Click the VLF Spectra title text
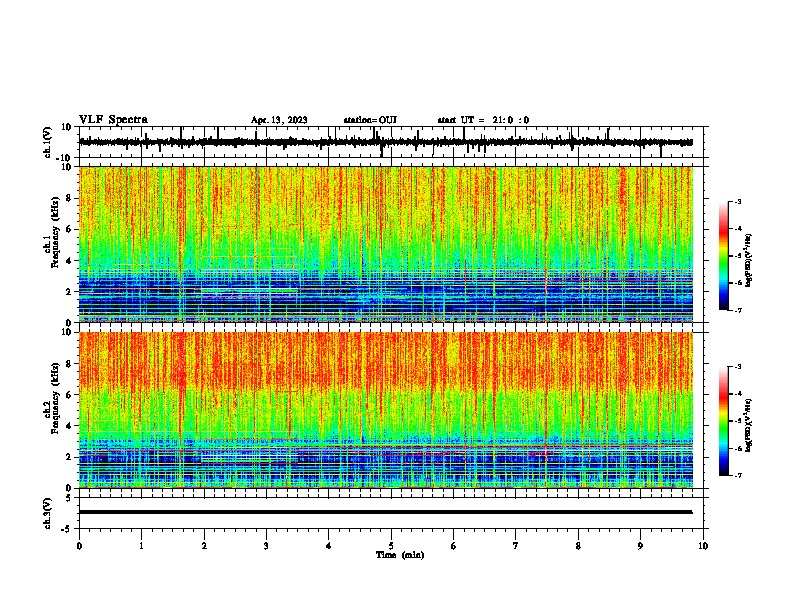The height and width of the screenshot is (612, 792). click(113, 120)
